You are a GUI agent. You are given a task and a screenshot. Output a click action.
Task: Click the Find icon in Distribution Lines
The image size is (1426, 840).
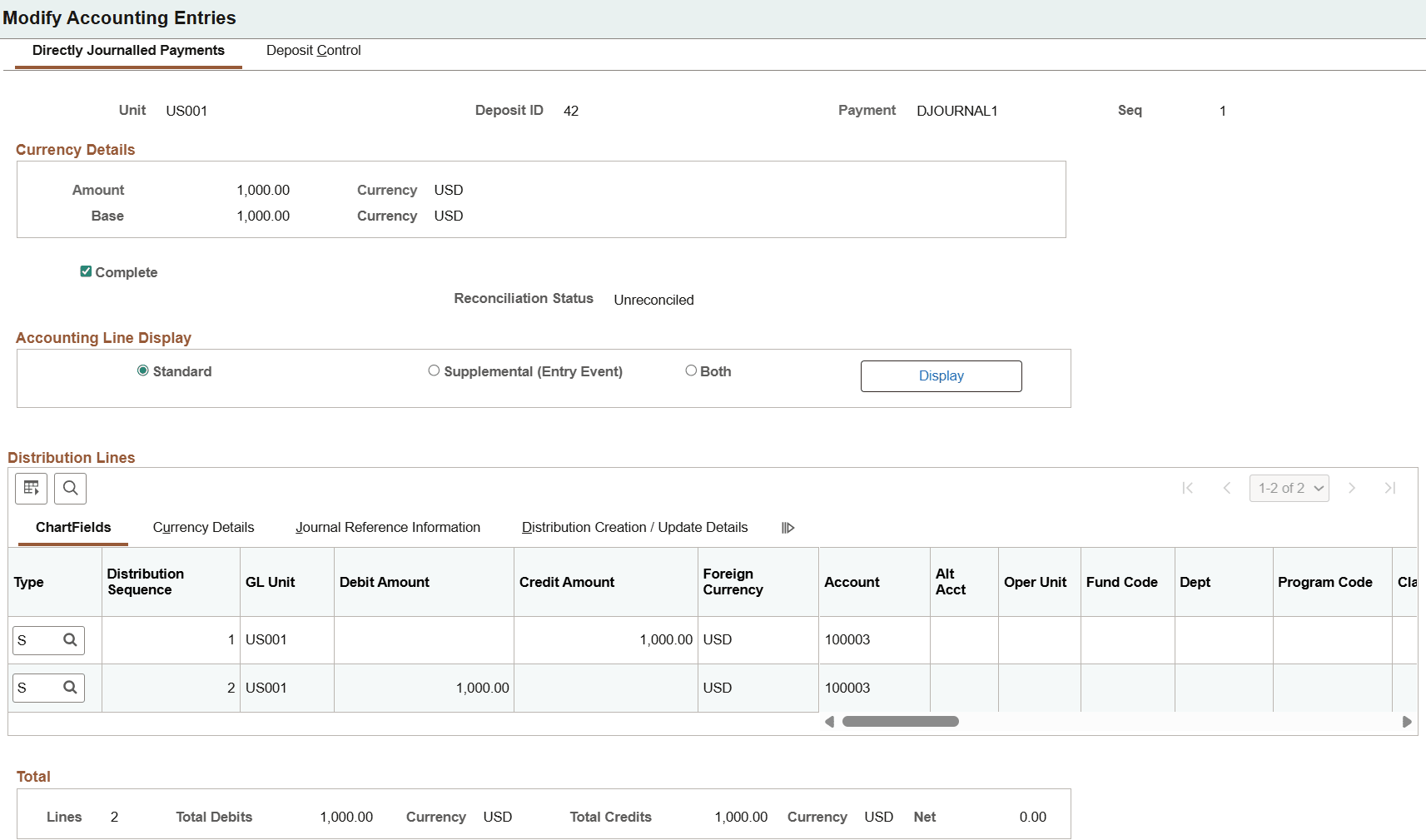pos(70,489)
